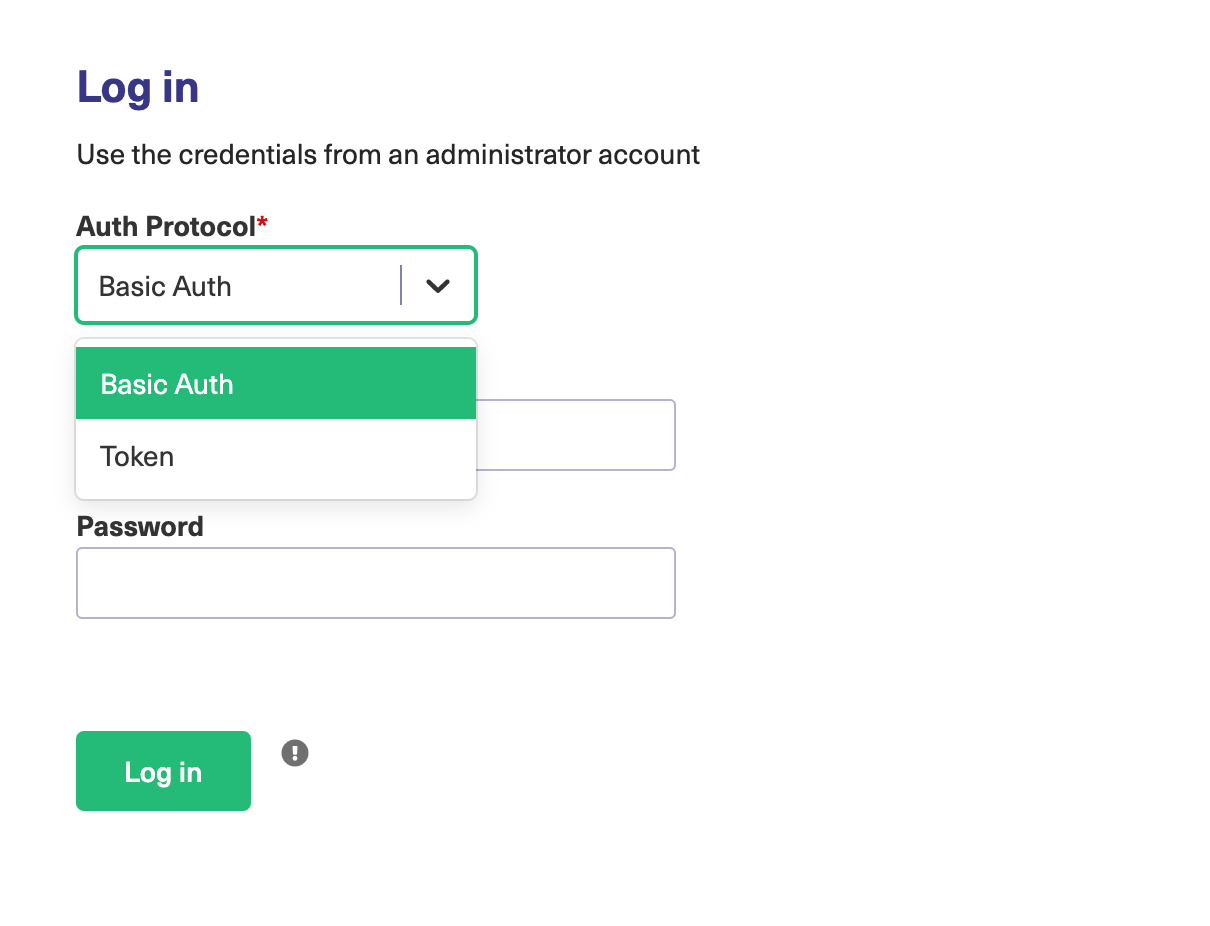Click the Password field label
Viewport: 1210px width, 926px height.
pos(140,527)
